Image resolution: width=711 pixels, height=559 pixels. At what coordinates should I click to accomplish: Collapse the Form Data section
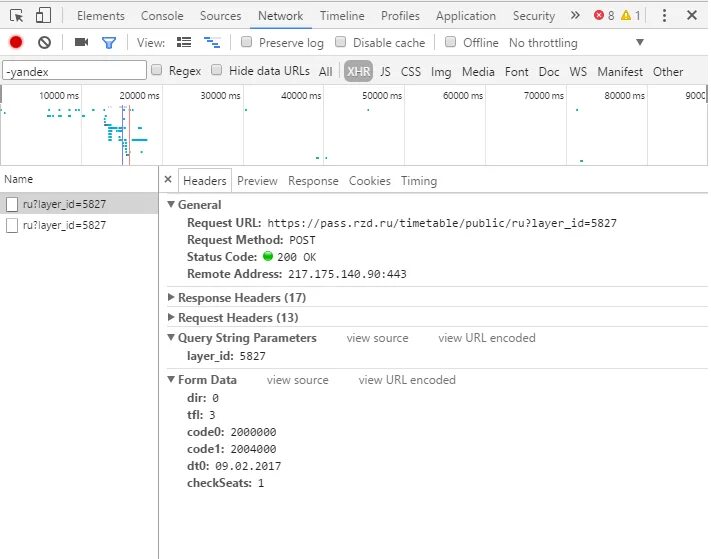[x=171, y=379]
